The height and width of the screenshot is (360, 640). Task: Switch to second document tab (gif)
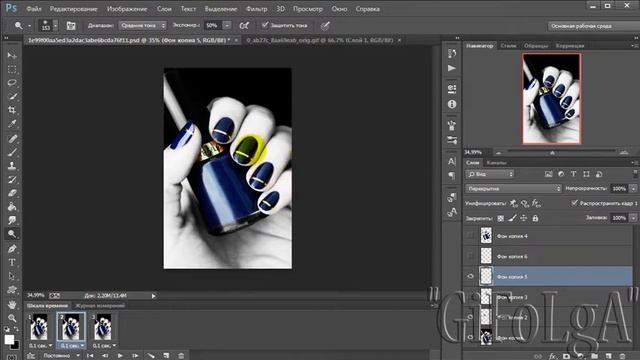coord(319,40)
